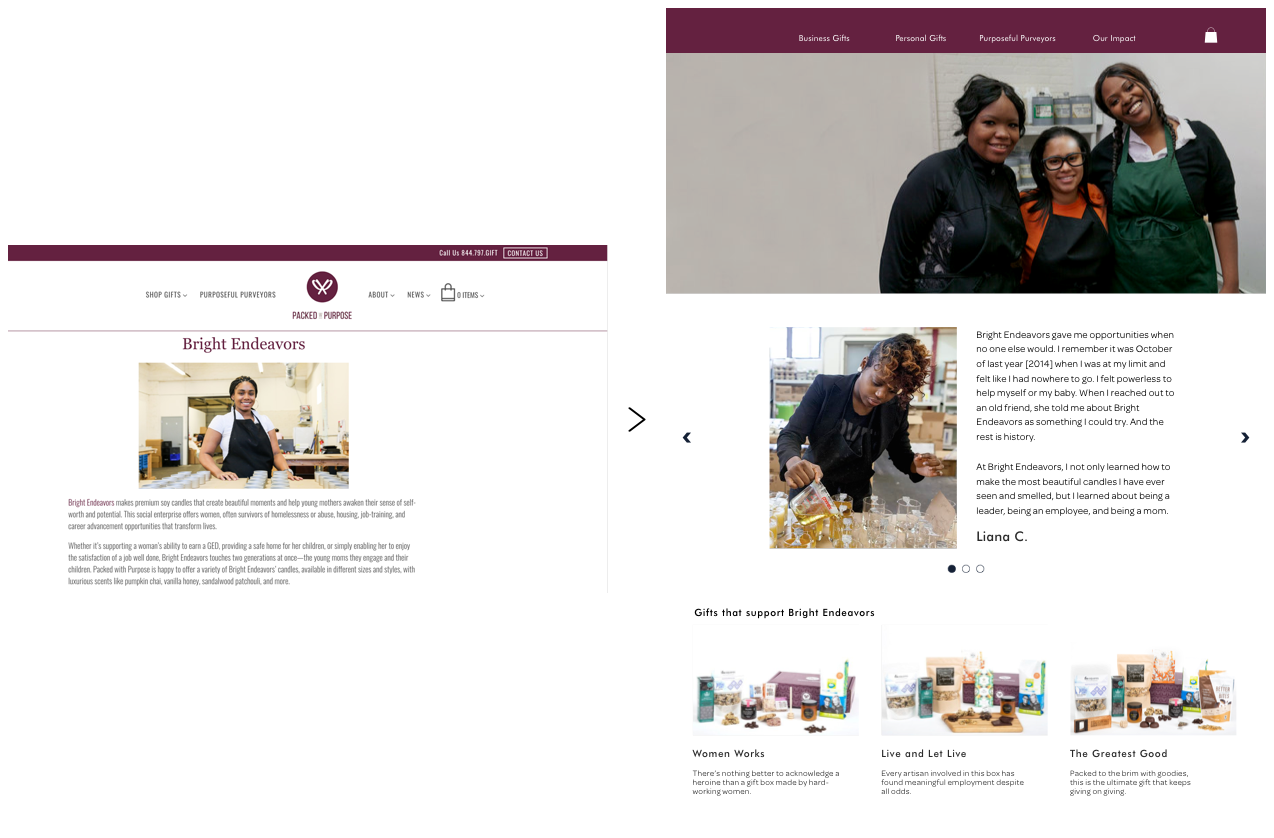Click the Packed with Purpose circular logo
Screen dimensions: 1274x838
(x=322, y=287)
